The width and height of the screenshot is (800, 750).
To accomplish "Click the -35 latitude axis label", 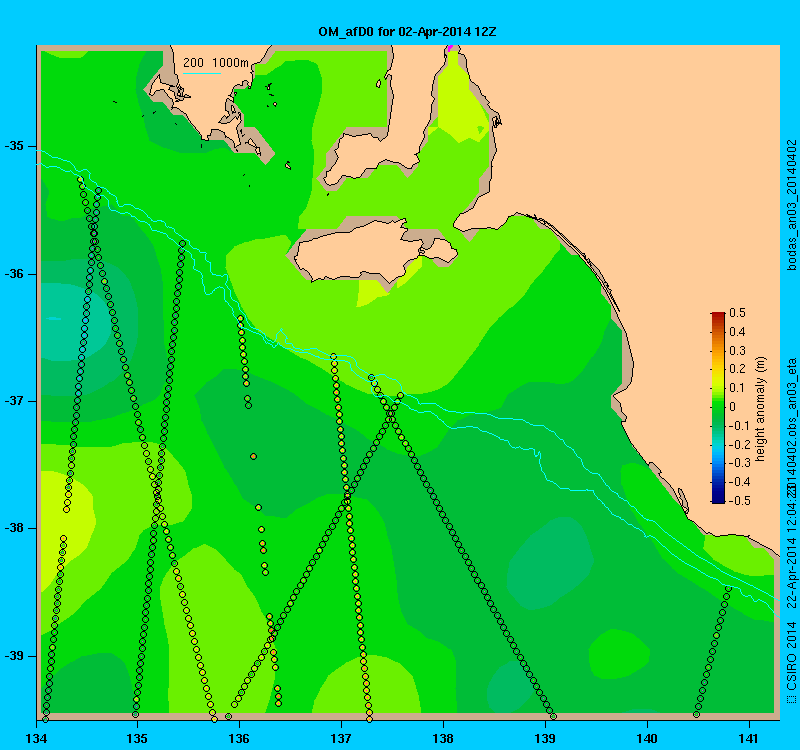I will (x=14, y=146).
